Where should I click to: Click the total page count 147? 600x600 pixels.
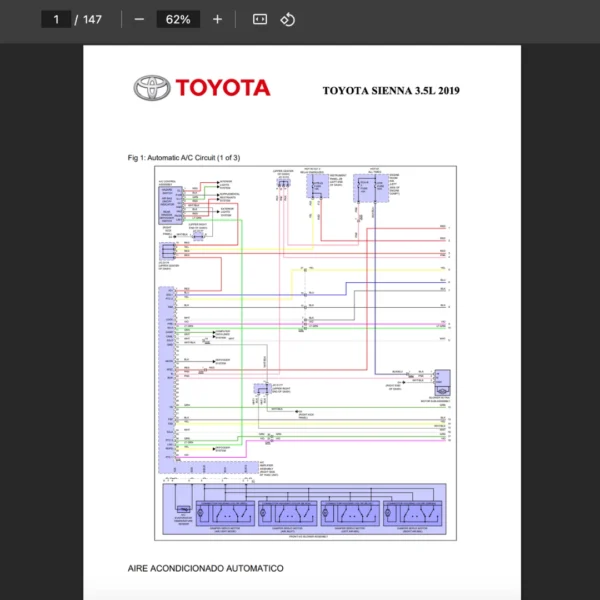click(x=92, y=19)
